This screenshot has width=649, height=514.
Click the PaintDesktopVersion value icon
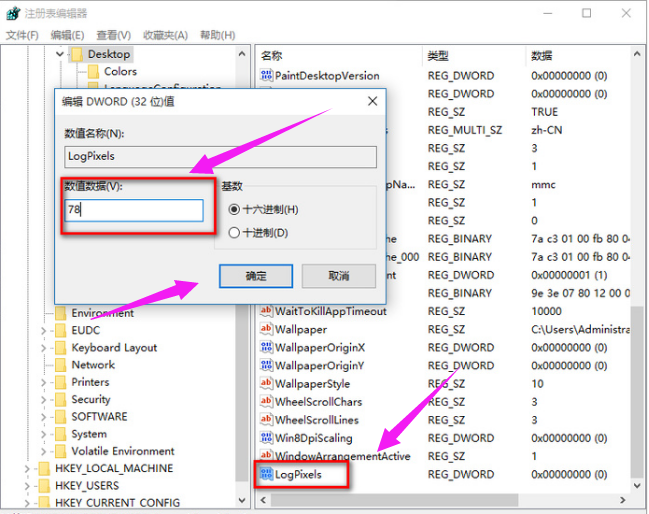[267, 75]
